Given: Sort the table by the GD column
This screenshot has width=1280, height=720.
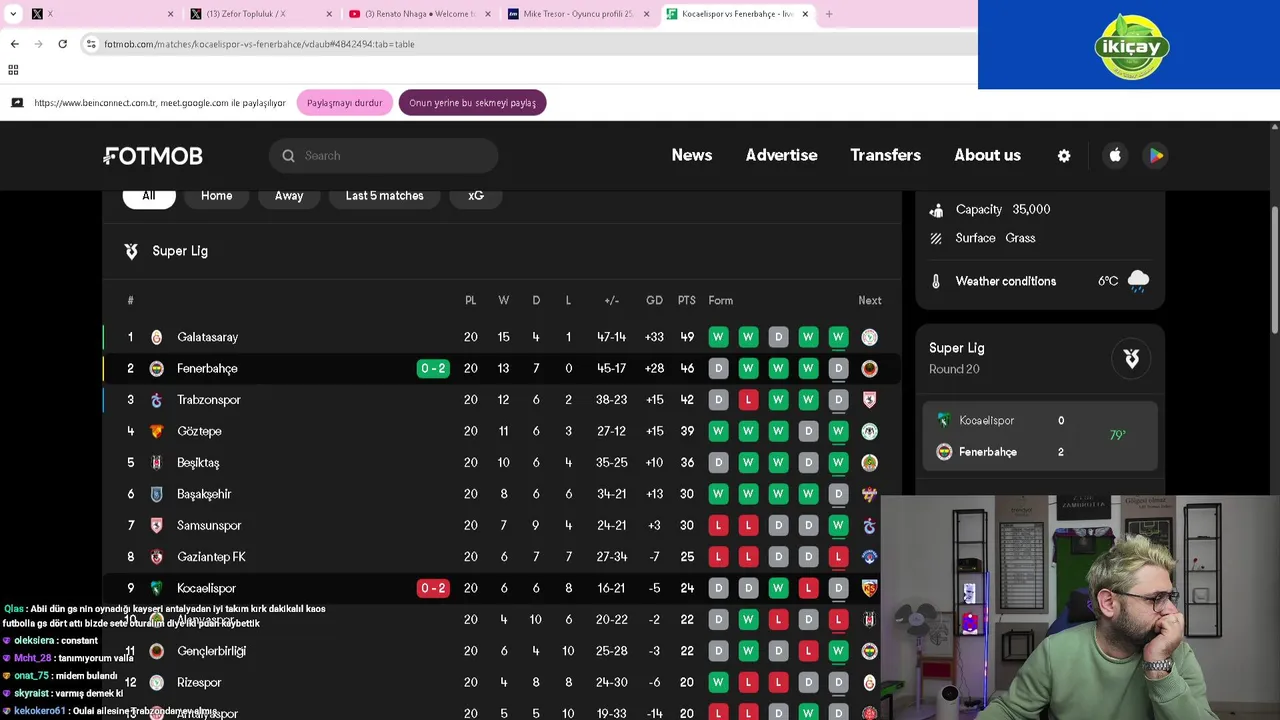Looking at the screenshot, I should click(654, 301).
